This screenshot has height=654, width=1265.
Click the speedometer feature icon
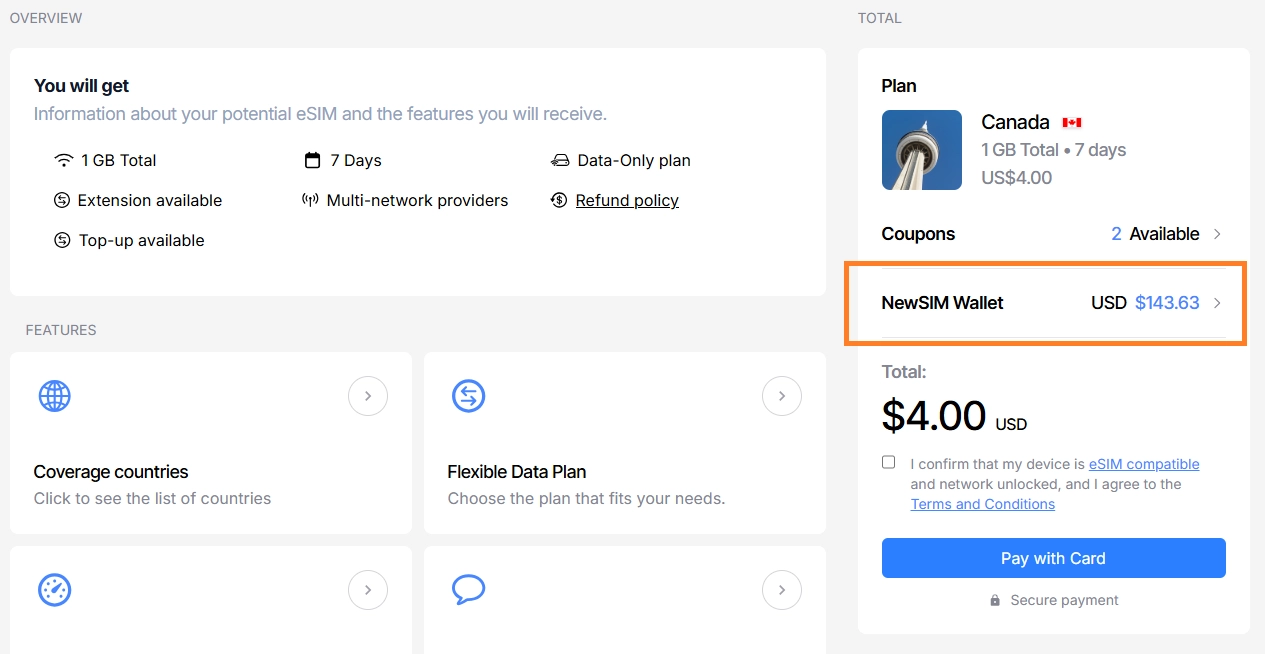54,590
